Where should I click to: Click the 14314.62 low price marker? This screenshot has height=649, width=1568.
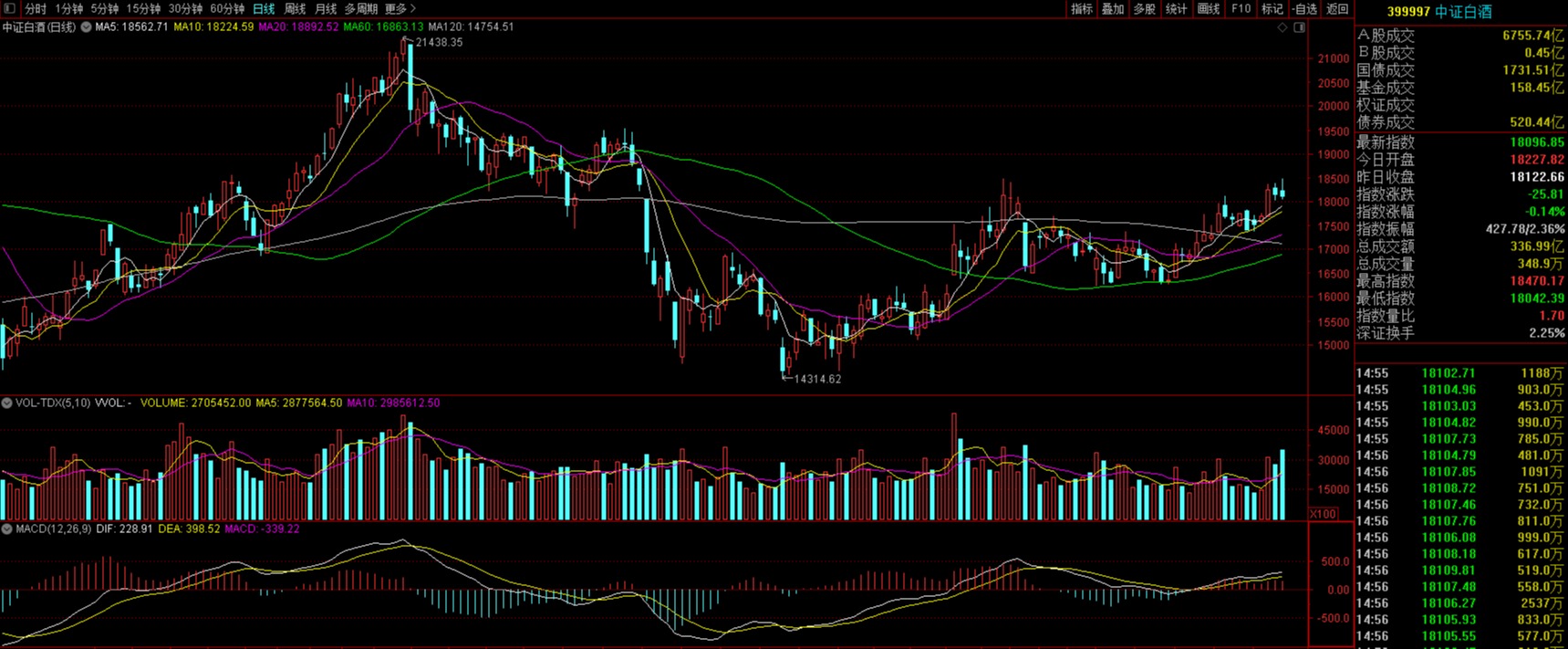click(817, 379)
